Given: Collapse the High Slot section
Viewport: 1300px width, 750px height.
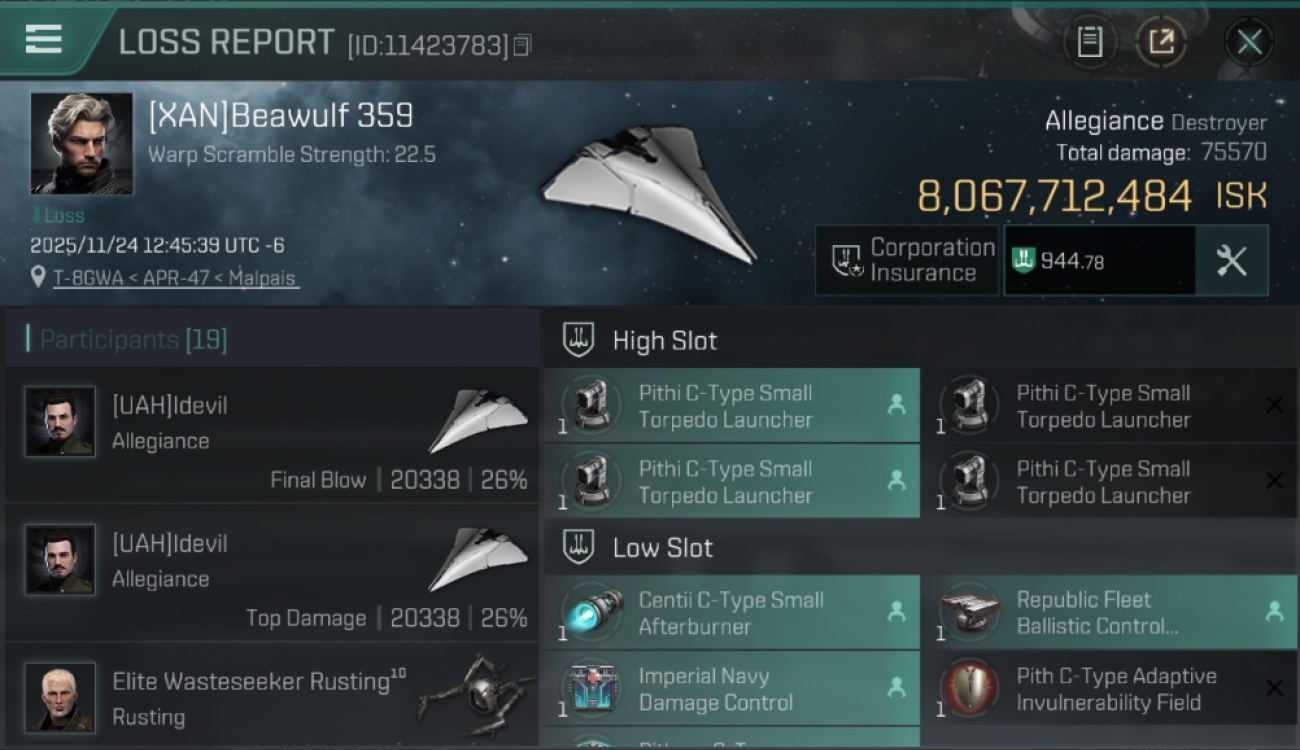Looking at the screenshot, I should pos(664,341).
